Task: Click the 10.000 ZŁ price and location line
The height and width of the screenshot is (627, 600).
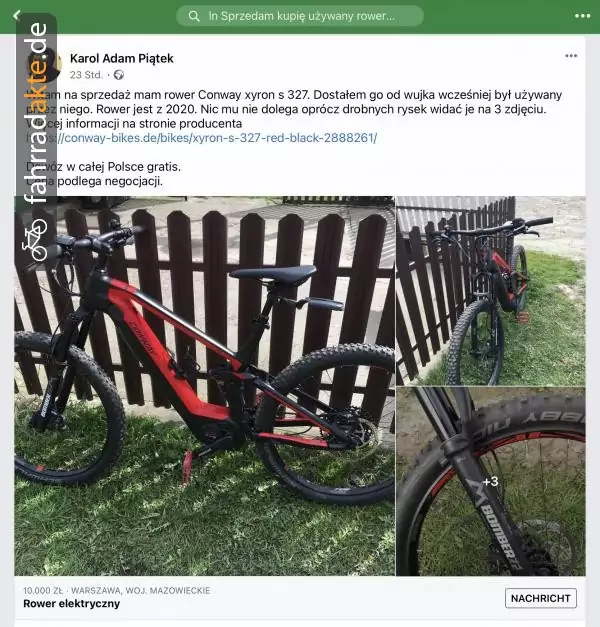Action: point(116,591)
